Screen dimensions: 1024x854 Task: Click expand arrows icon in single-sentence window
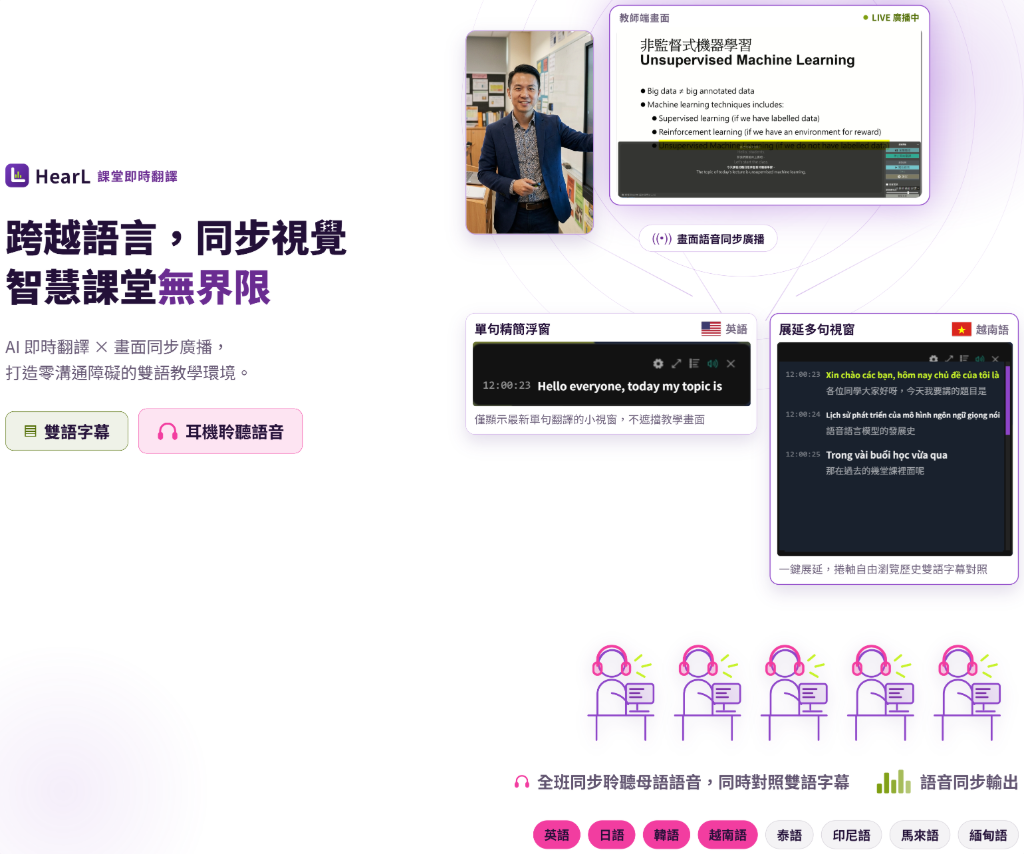pos(677,364)
